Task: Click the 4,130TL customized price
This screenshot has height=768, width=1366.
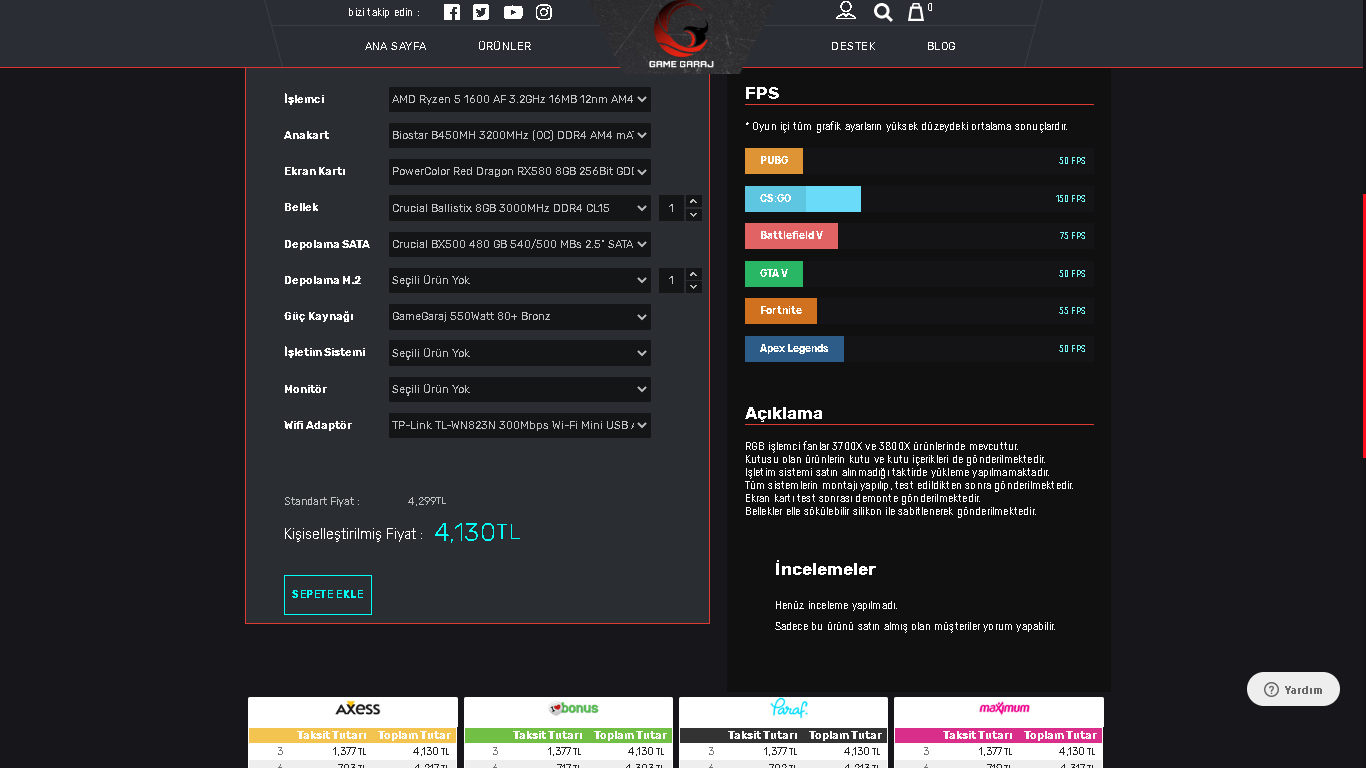Action: (477, 533)
